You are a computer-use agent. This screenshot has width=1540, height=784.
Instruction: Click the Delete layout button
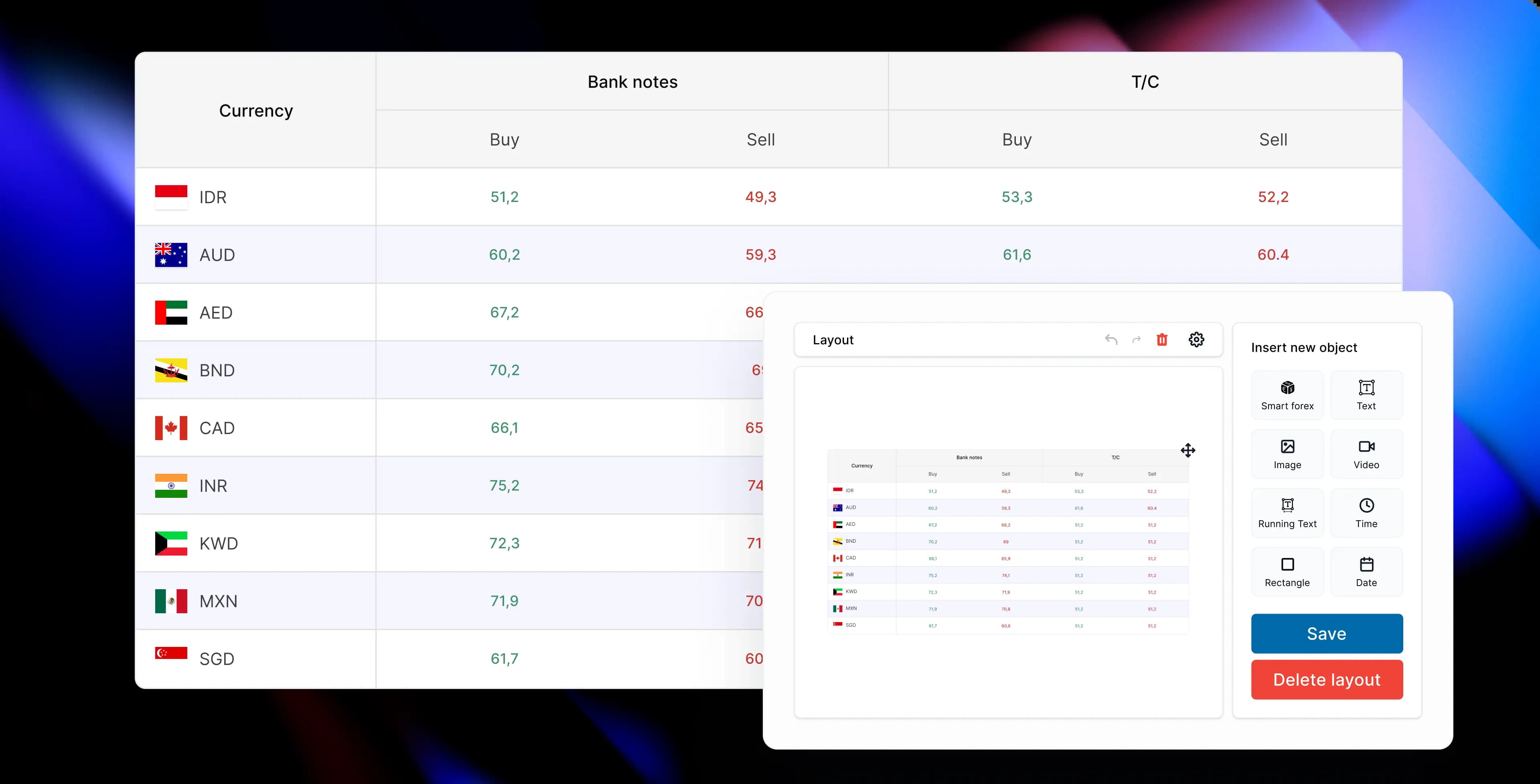pyautogui.click(x=1327, y=679)
